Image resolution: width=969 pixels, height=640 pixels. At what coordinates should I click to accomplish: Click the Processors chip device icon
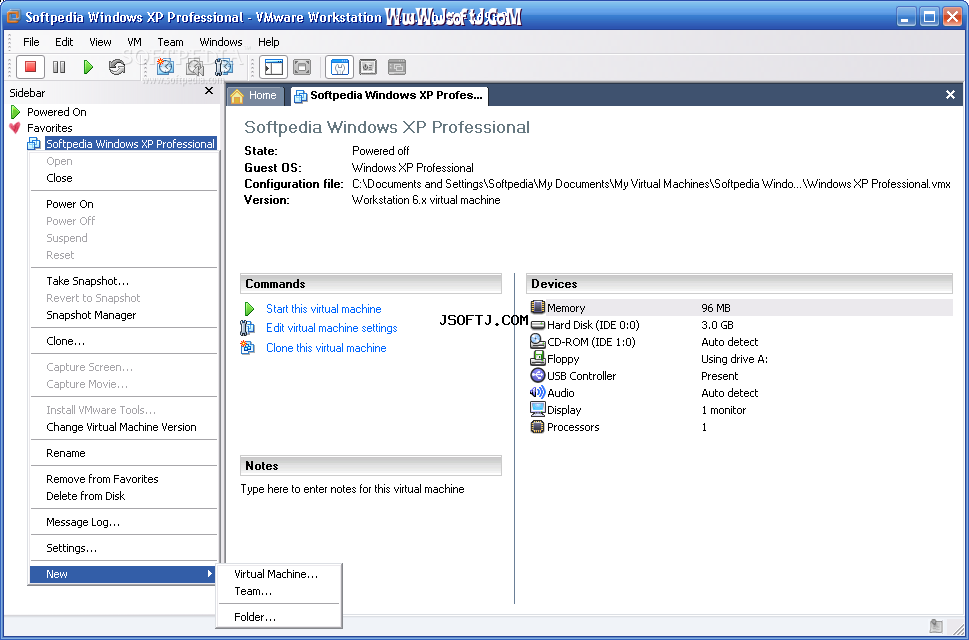click(x=538, y=427)
